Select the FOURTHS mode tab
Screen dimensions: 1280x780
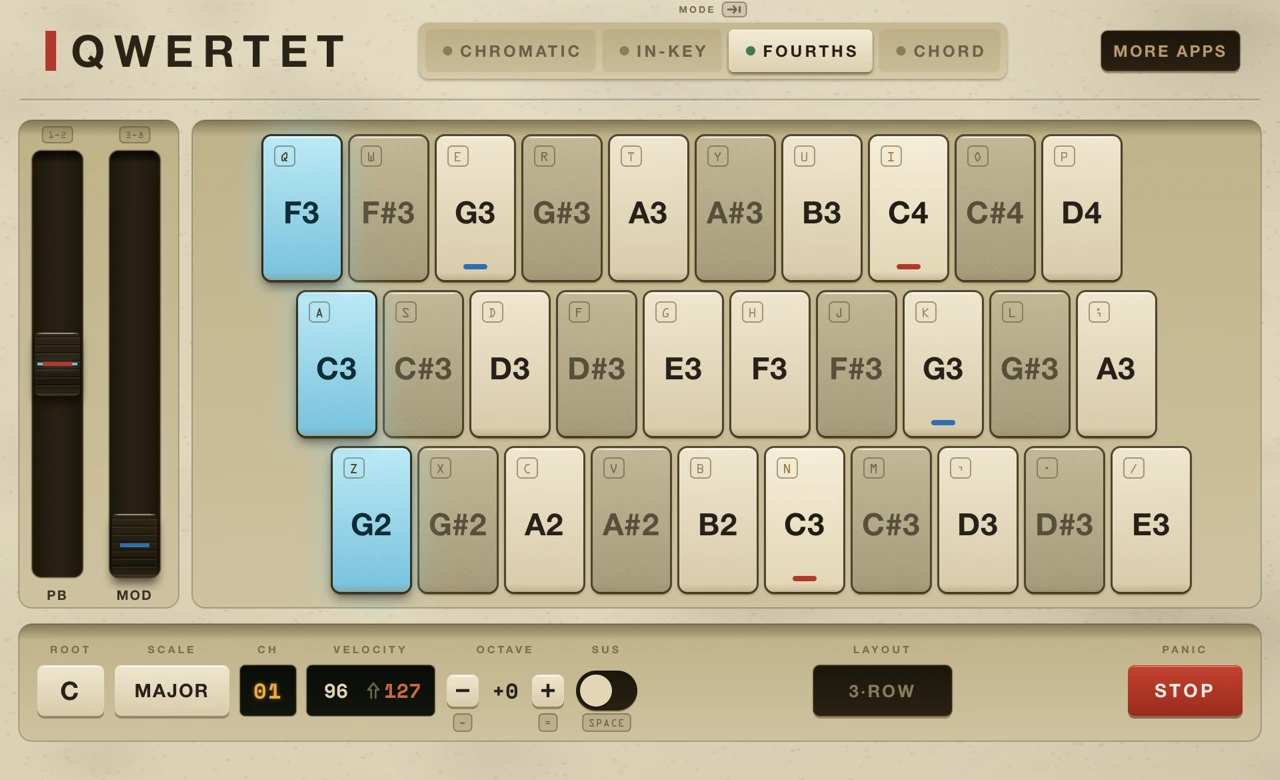click(x=800, y=51)
